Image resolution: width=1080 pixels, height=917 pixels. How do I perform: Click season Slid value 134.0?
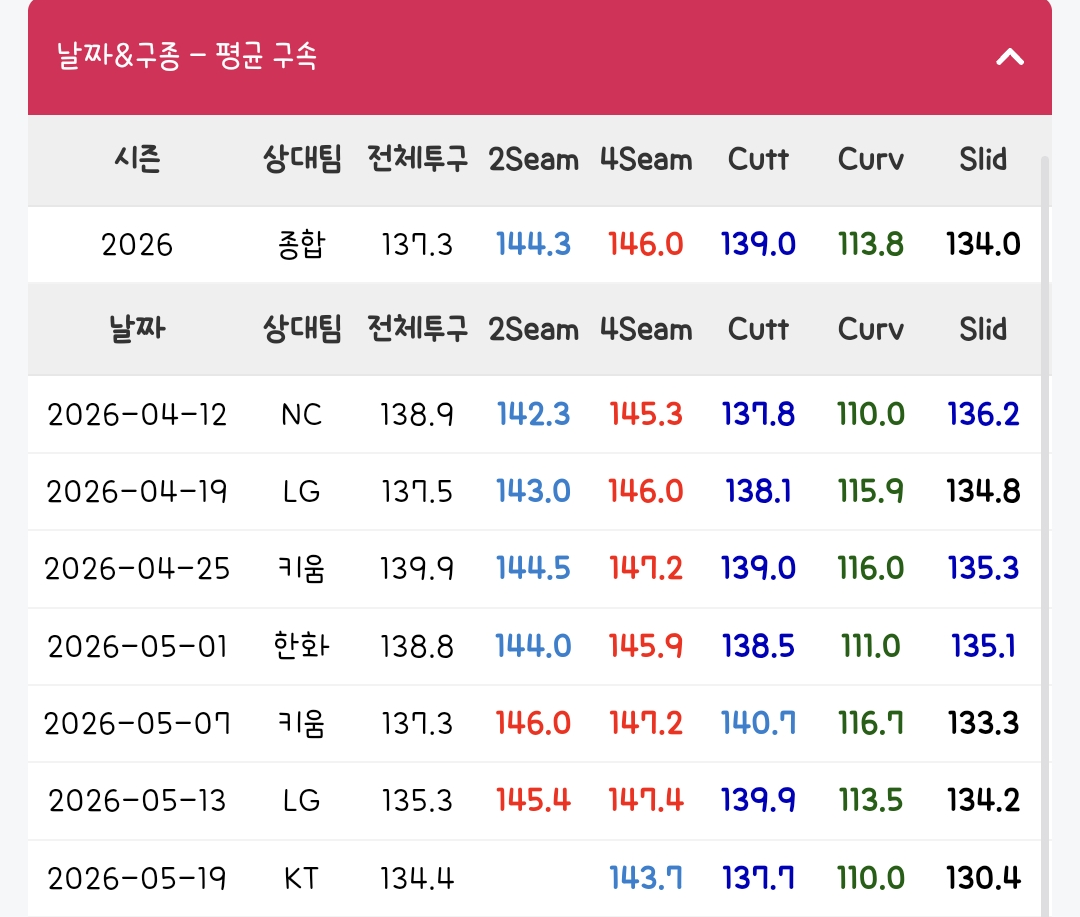pos(983,245)
